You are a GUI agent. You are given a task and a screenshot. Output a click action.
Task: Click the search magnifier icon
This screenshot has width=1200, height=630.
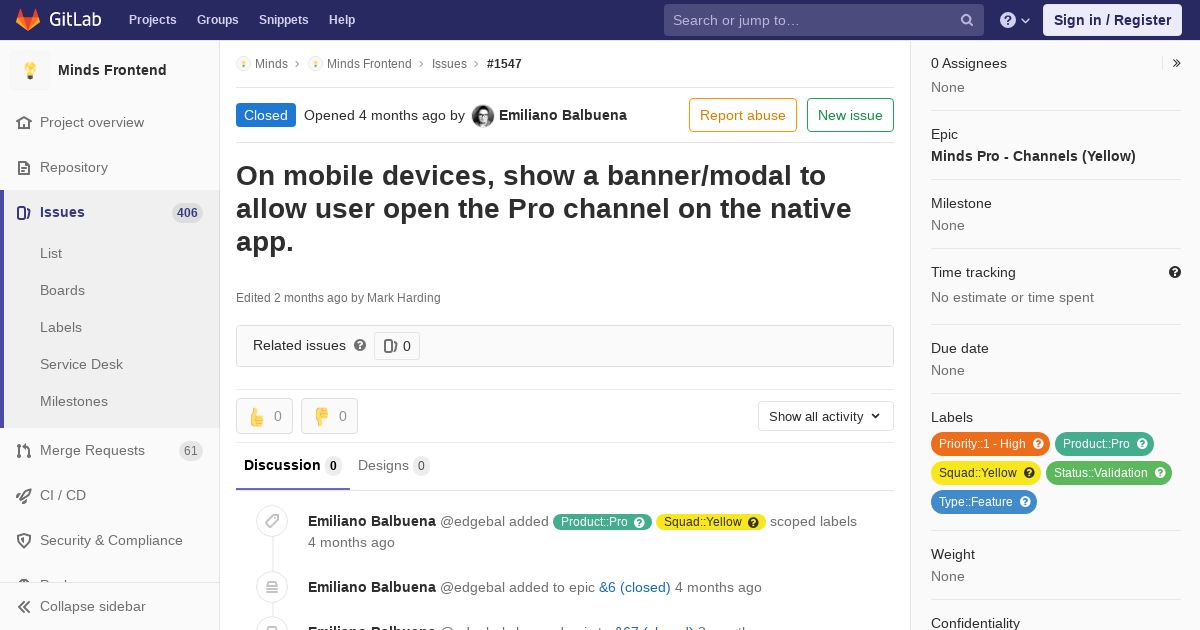(967, 20)
